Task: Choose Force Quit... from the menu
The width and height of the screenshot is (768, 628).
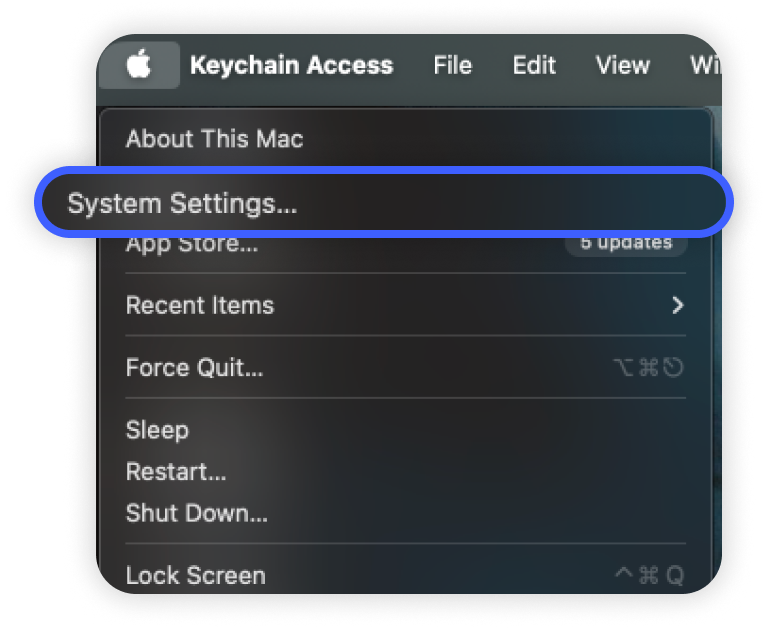Action: (x=194, y=368)
